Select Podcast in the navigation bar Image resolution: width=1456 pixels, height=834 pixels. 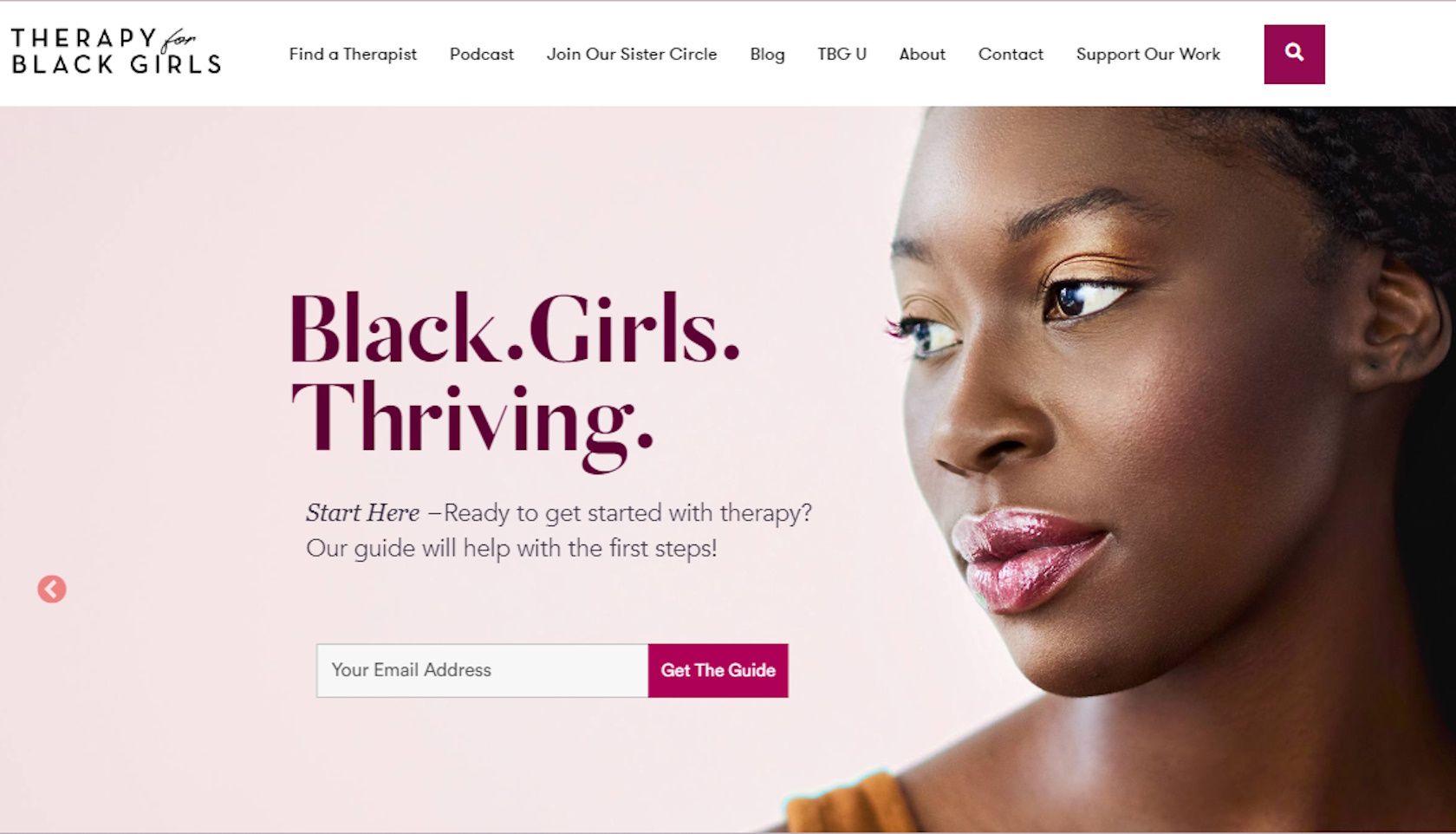[482, 54]
